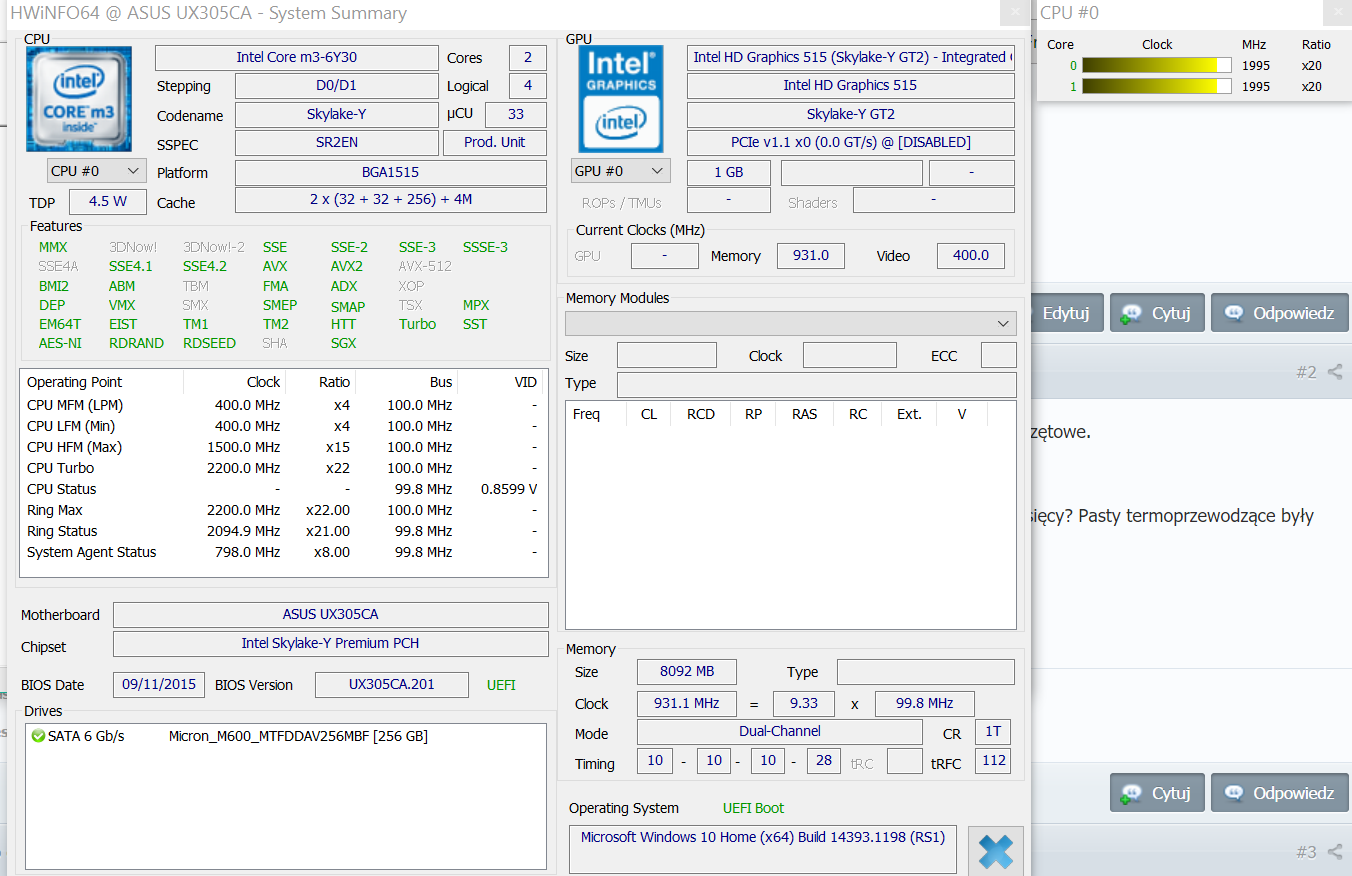Click the SR2EN SSPEC field
The image size is (1352, 876).
click(336, 142)
